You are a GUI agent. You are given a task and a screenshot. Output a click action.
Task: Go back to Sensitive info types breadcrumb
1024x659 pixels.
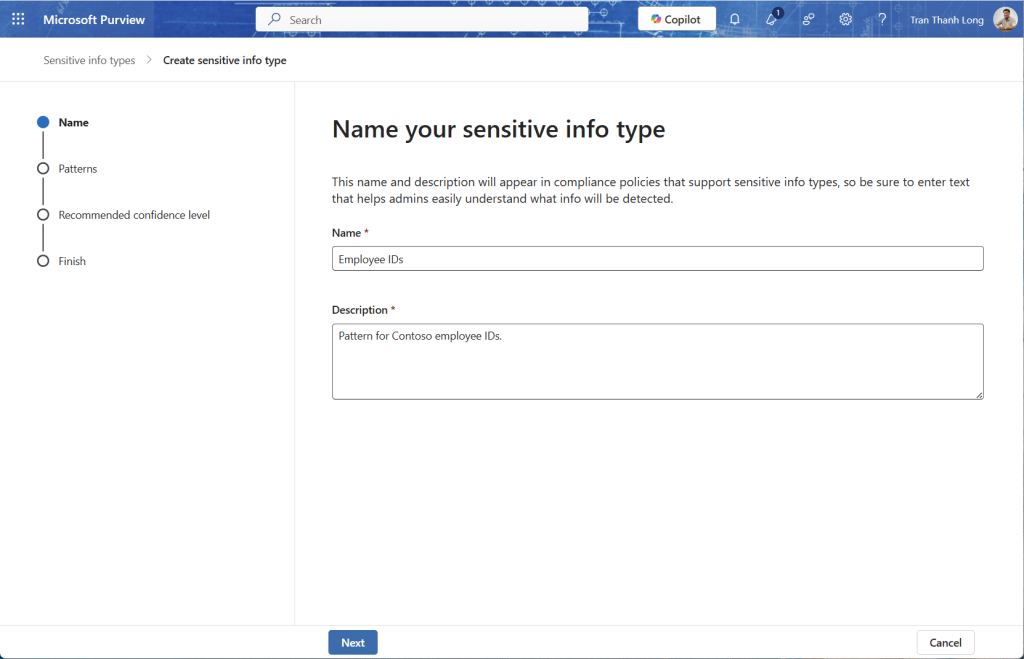pos(89,61)
